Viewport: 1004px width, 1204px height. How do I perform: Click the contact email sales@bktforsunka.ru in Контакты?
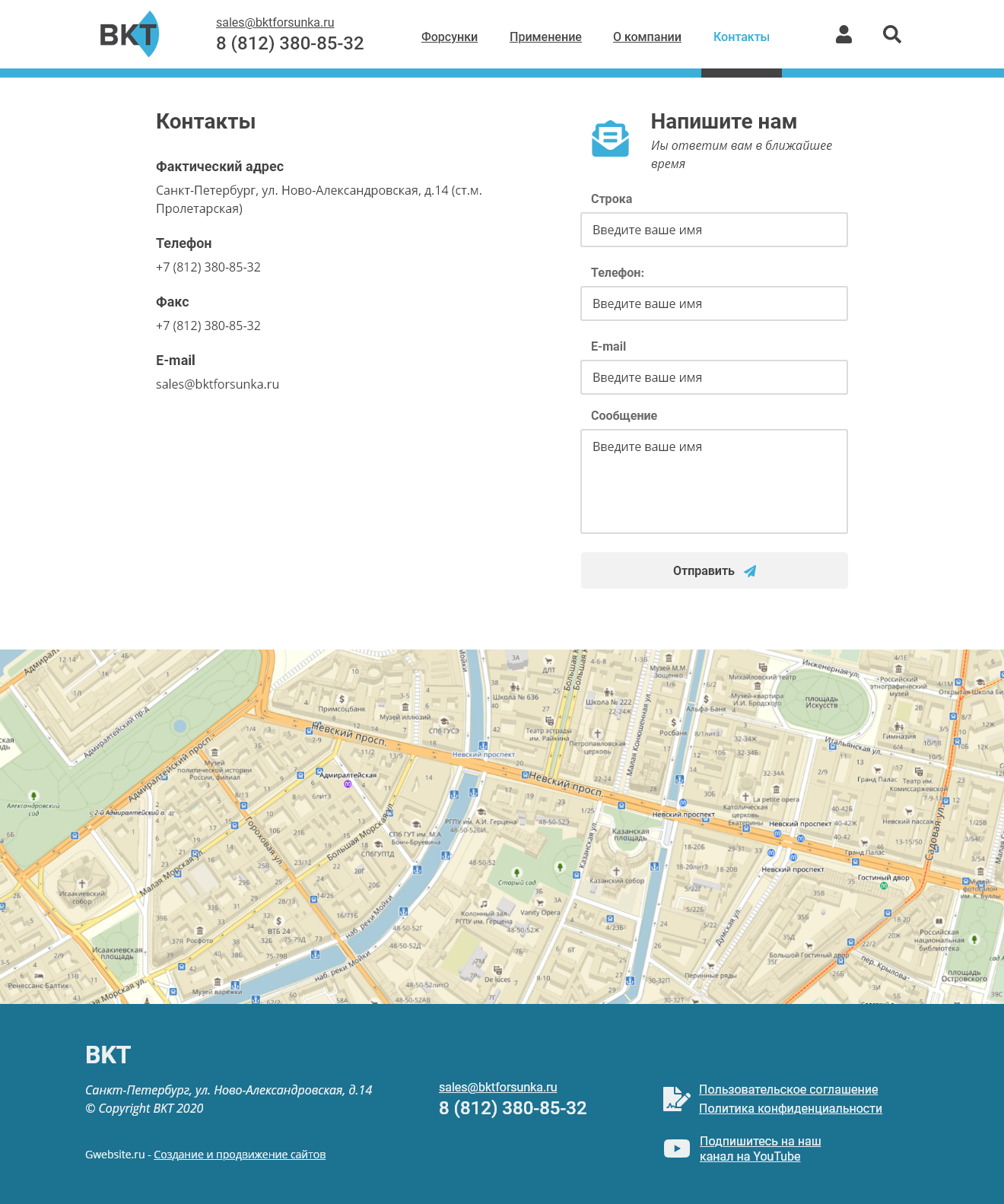coord(218,384)
